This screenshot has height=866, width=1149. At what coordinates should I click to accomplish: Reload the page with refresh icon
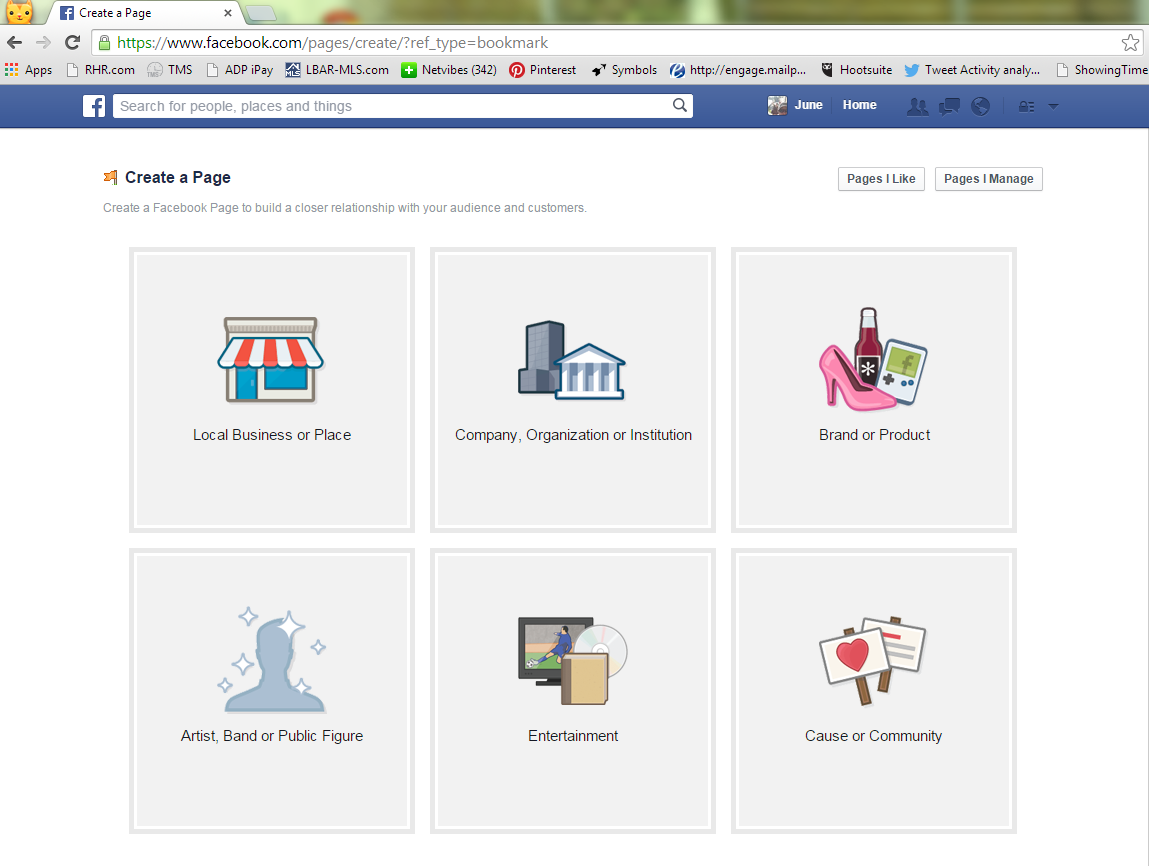click(x=72, y=42)
